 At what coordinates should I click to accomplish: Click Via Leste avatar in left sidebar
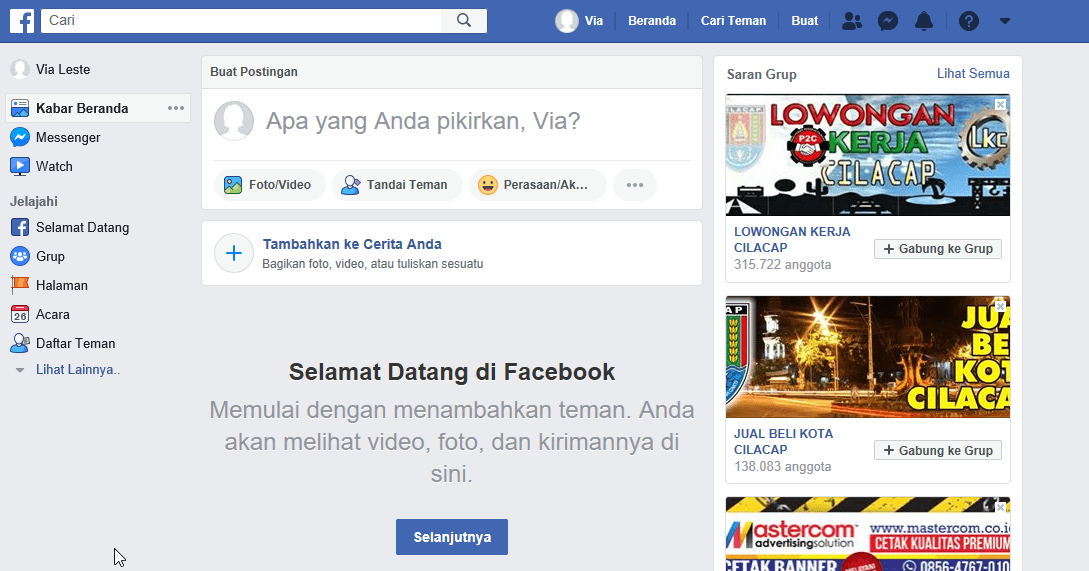[19, 69]
